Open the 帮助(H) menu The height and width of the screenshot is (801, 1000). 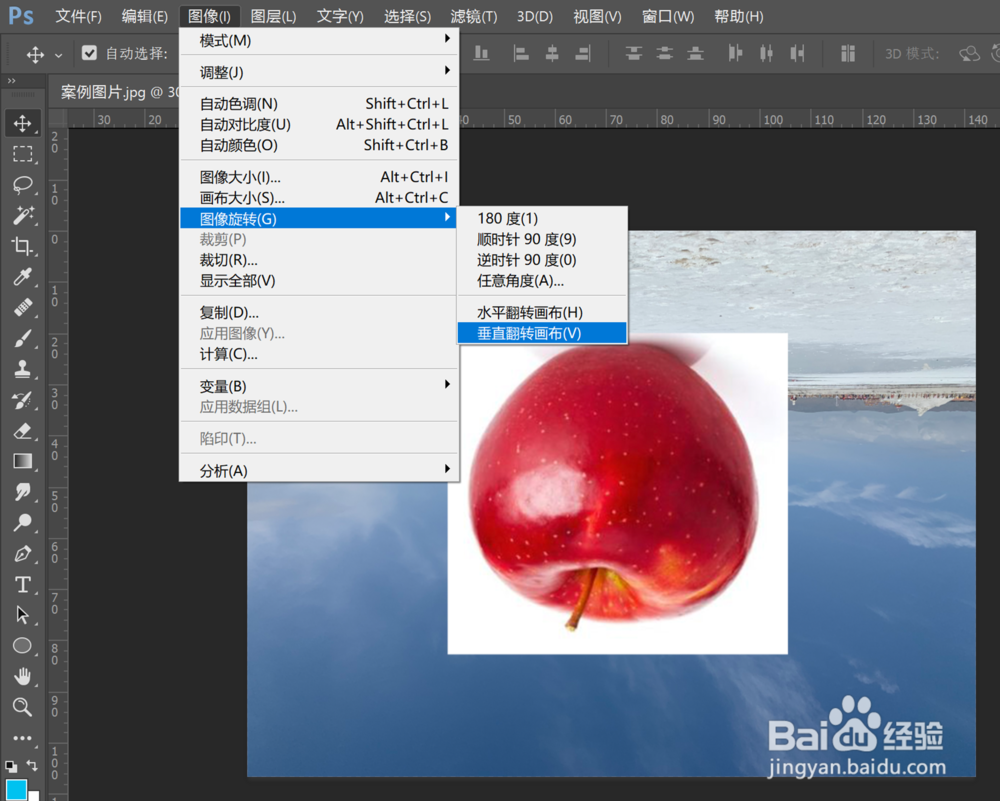[x=739, y=16]
